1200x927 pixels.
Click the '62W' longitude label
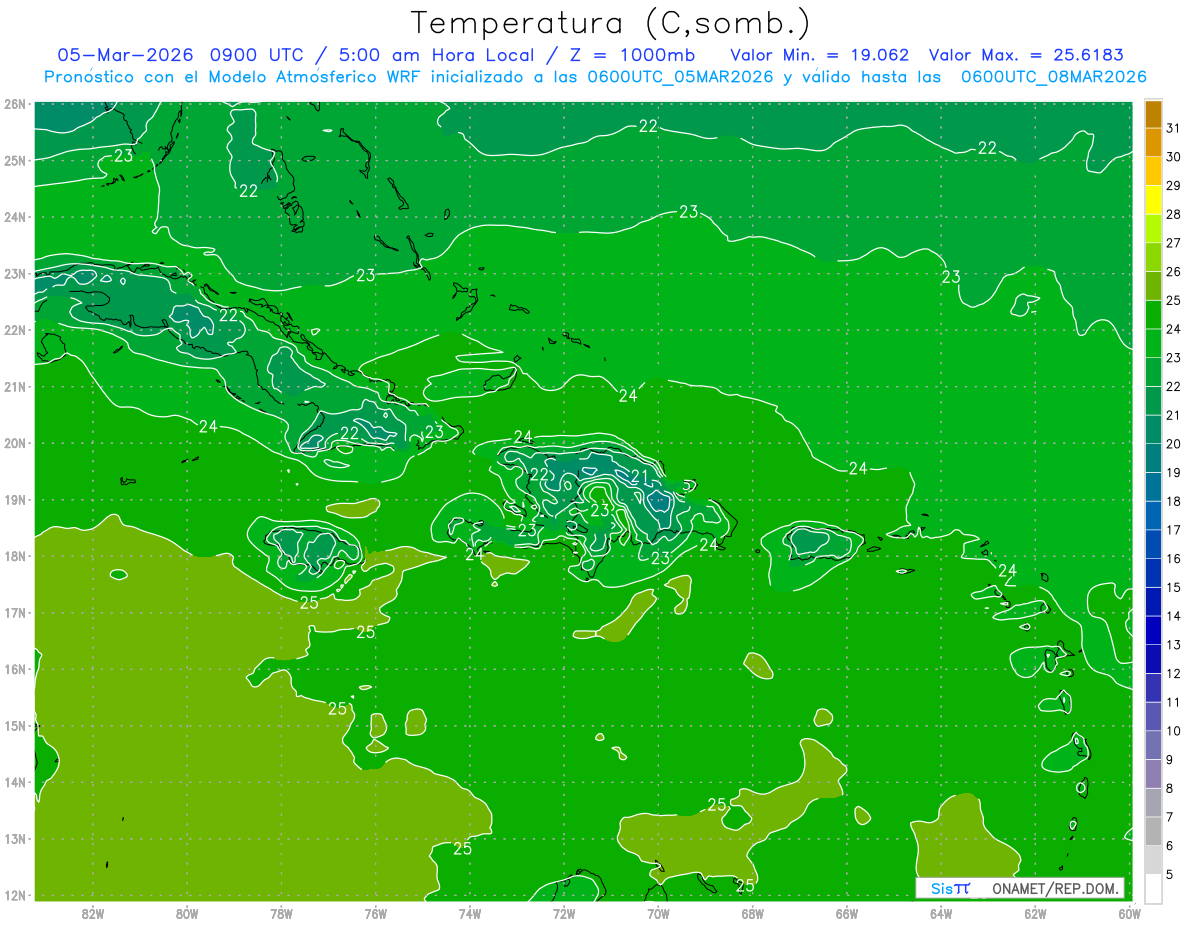pyautogui.click(x=1035, y=913)
